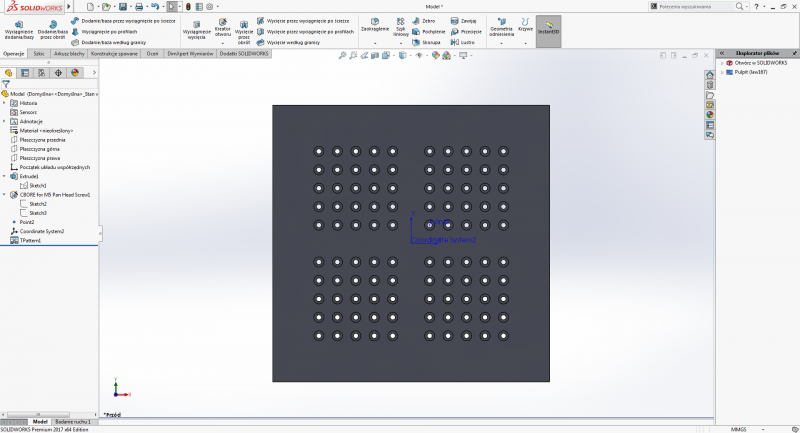Select the Kreator otworów hole wizard

tap(223, 28)
